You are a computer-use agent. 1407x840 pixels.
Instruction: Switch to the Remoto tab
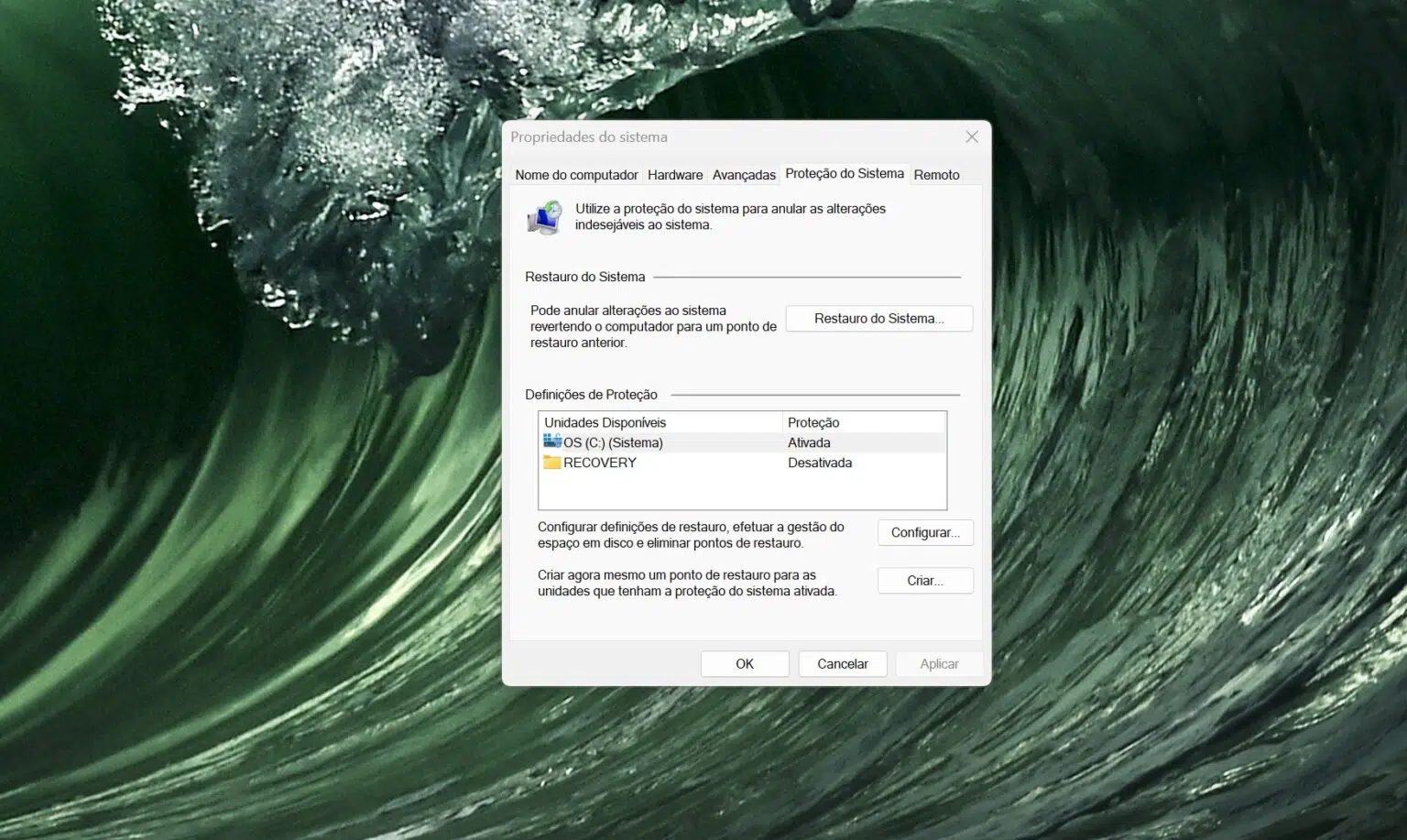(936, 175)
